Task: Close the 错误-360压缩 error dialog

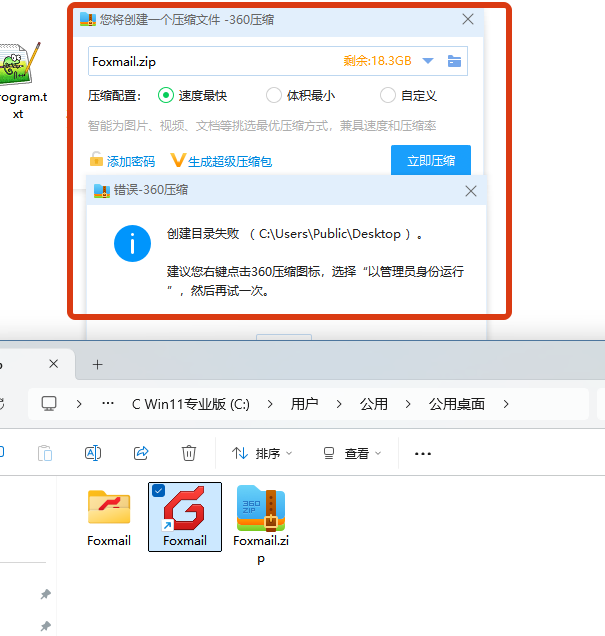Action: [x=471, y=191]
